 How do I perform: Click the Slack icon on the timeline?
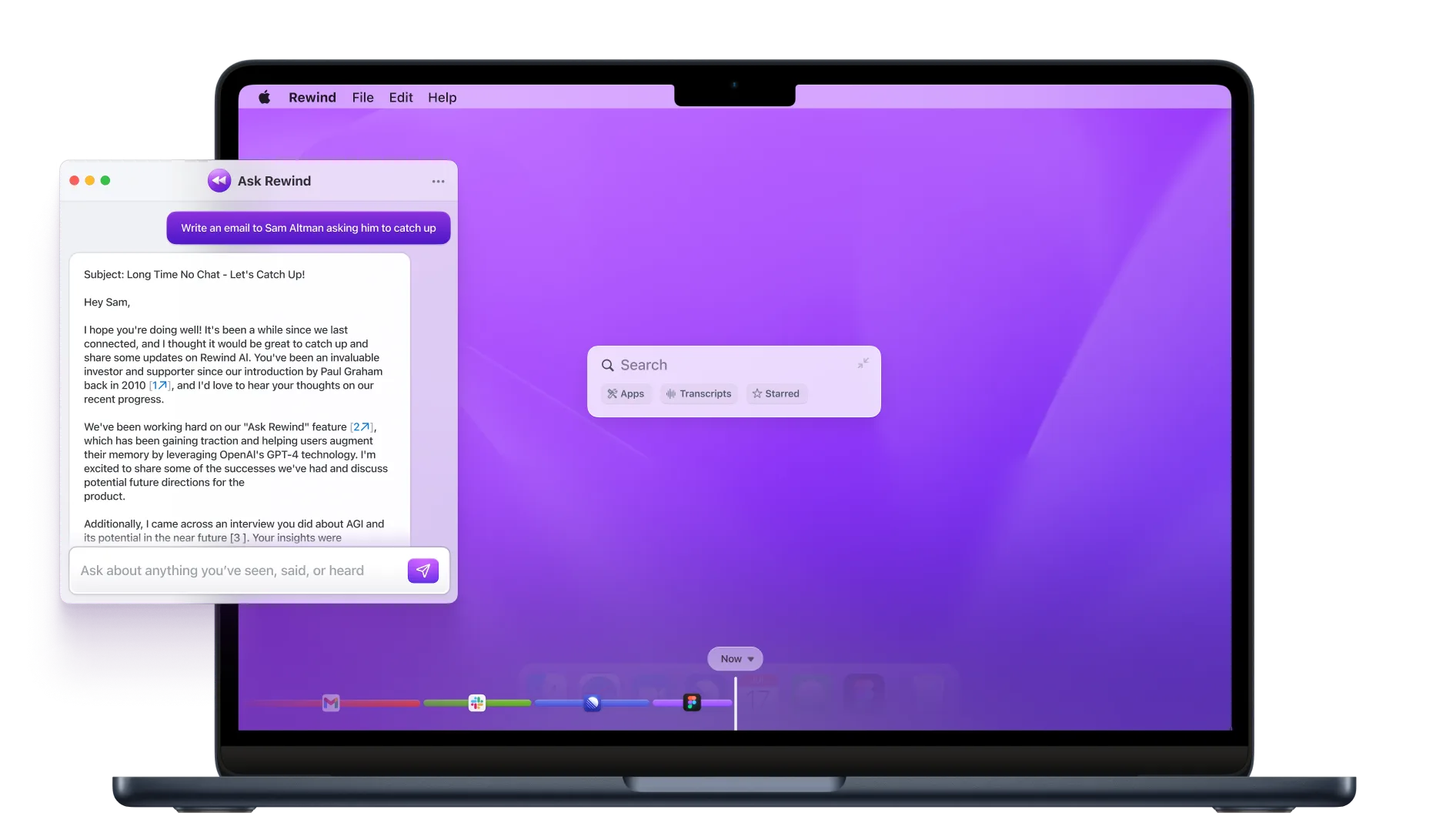pos(477,703)
